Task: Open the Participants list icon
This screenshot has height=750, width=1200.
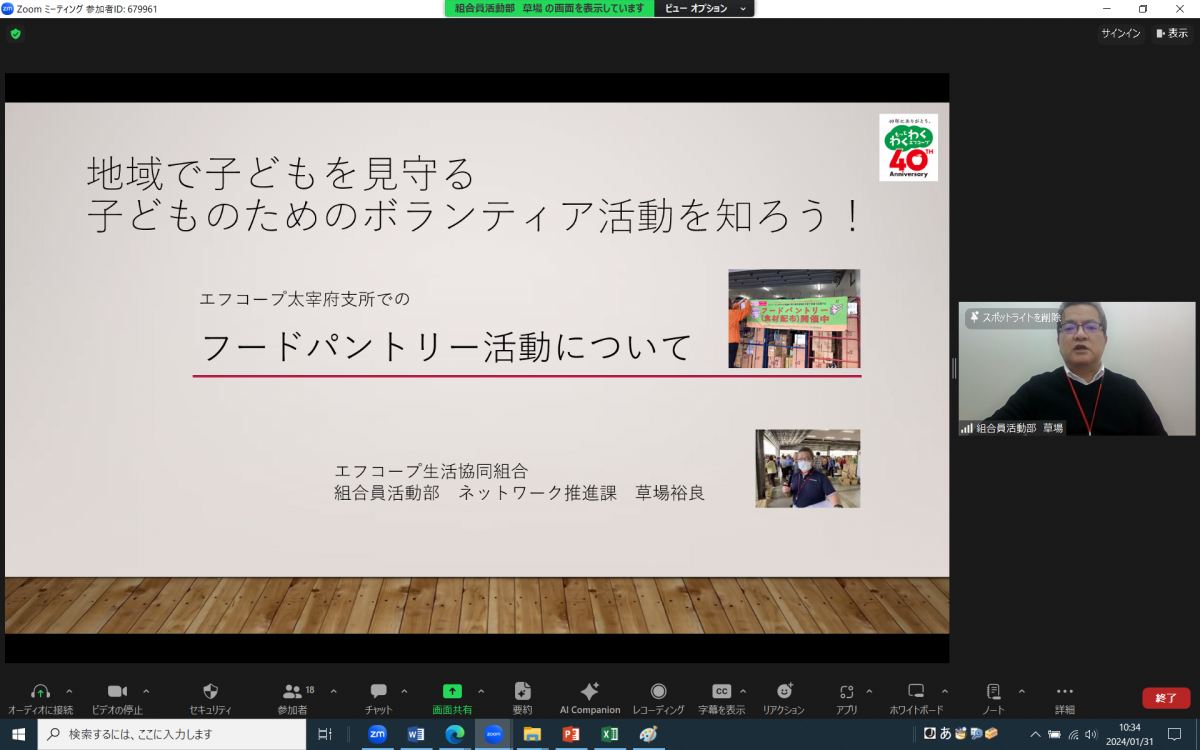Action: click(x=292, y=691)
